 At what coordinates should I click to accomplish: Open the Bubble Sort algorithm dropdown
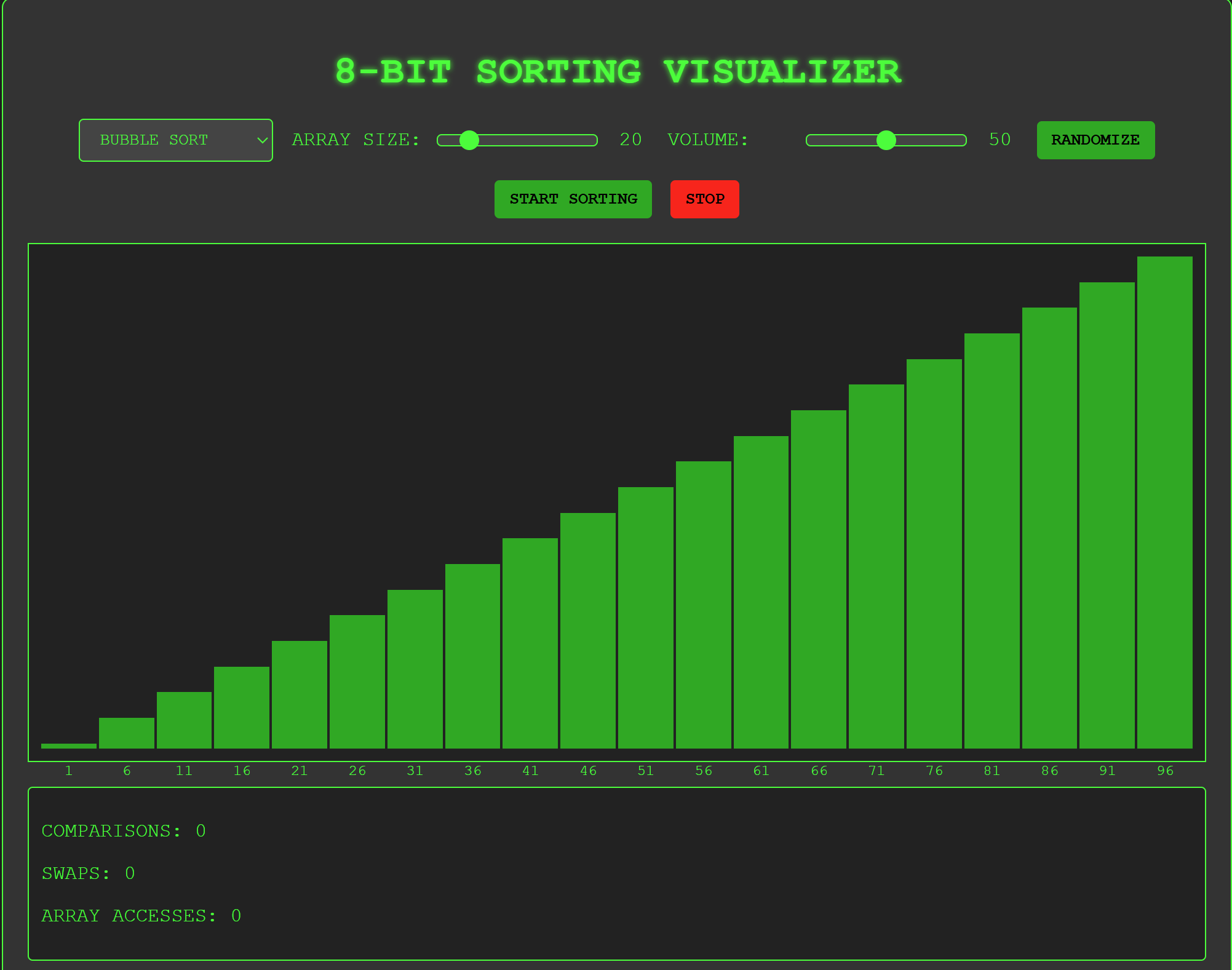[x=175, y=140]
